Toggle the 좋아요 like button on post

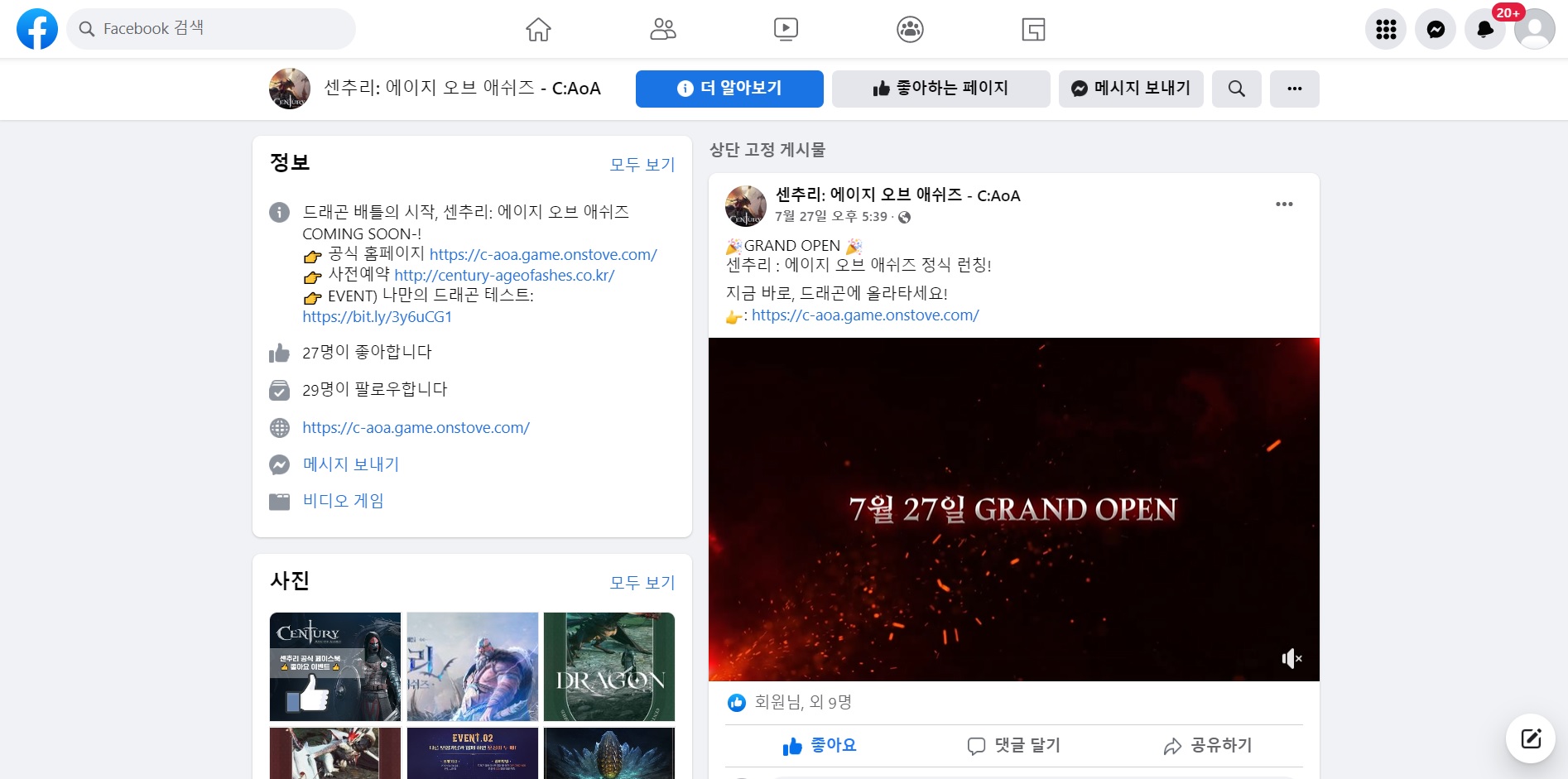(x=820, y=746)
